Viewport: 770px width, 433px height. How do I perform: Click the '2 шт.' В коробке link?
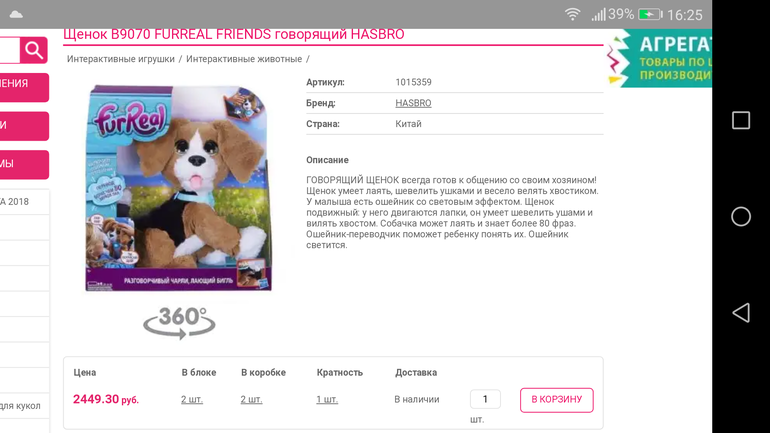click(251, 400)
